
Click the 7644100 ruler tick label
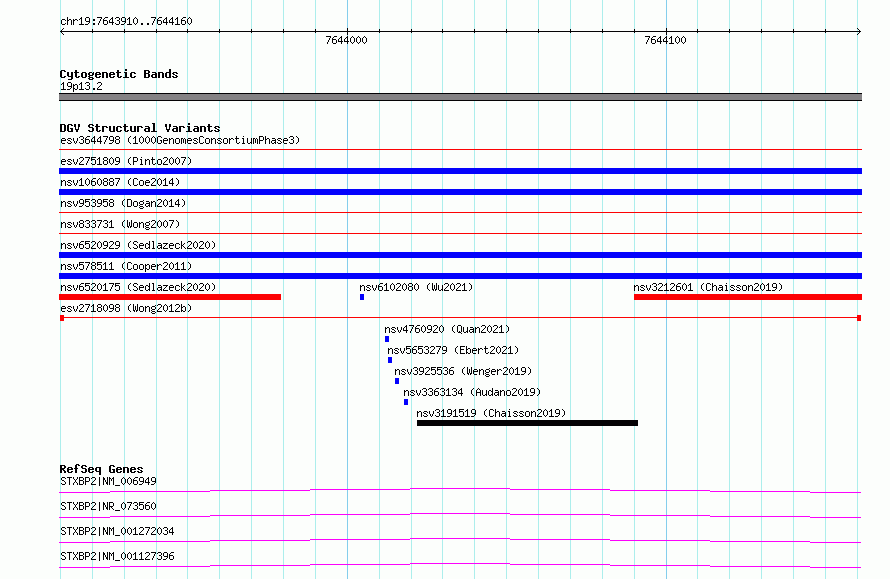[x=665, y=40]
